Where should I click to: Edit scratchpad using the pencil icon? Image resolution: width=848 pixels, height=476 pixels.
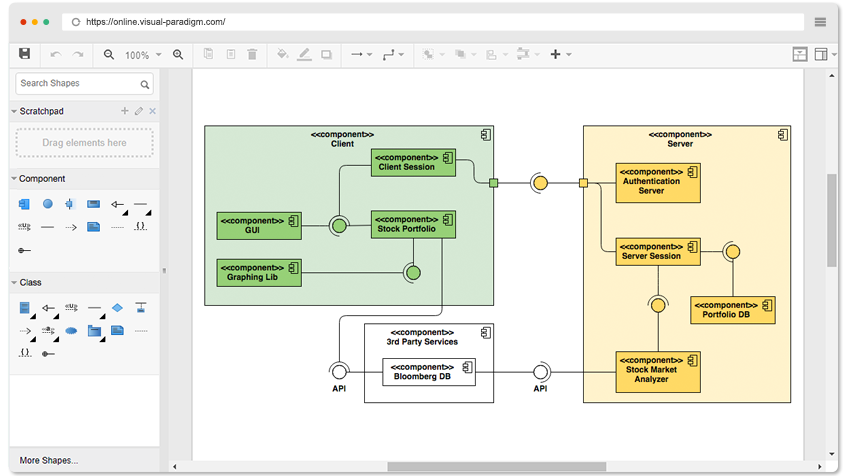[x=139, y=111]
